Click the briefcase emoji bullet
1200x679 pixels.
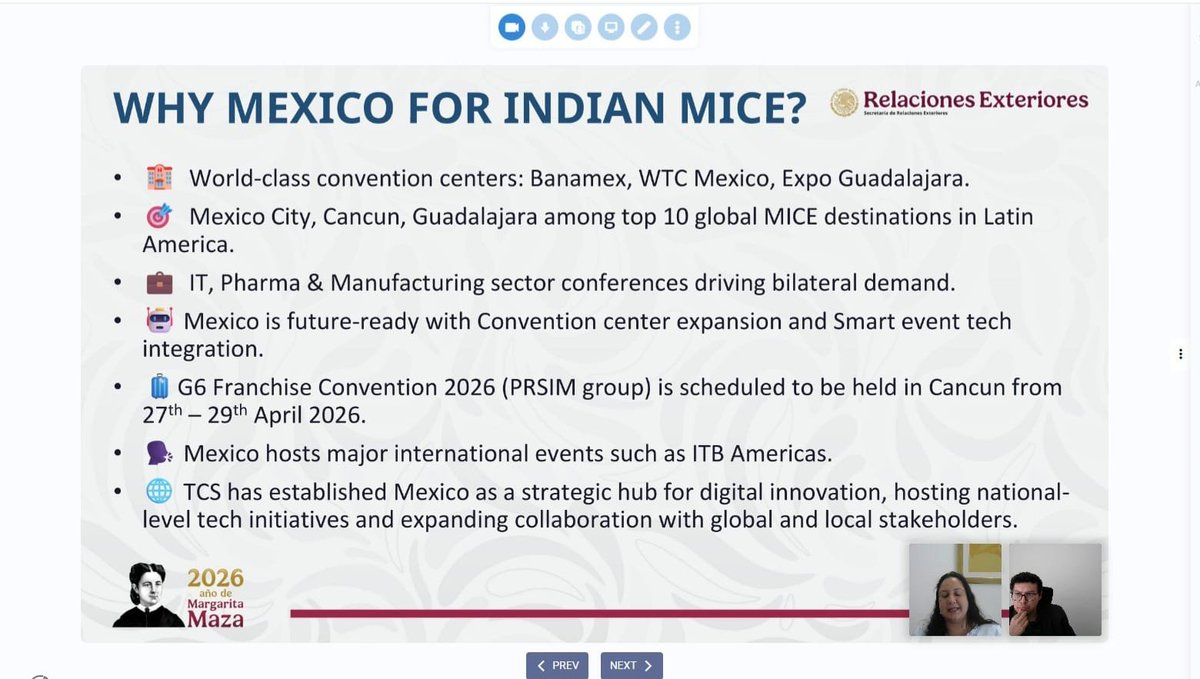158,283
